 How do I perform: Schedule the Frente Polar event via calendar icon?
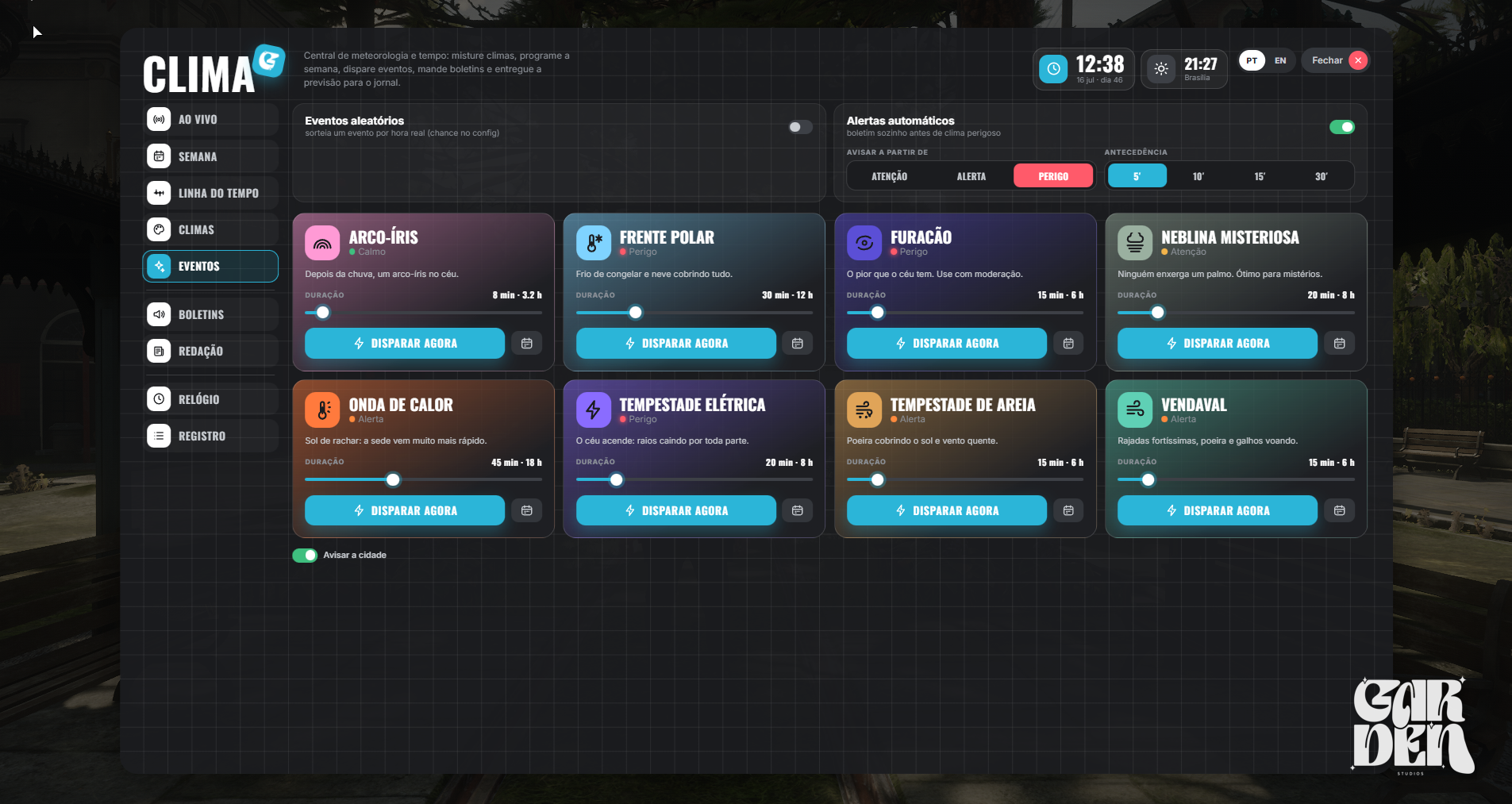tap(798, 344)
